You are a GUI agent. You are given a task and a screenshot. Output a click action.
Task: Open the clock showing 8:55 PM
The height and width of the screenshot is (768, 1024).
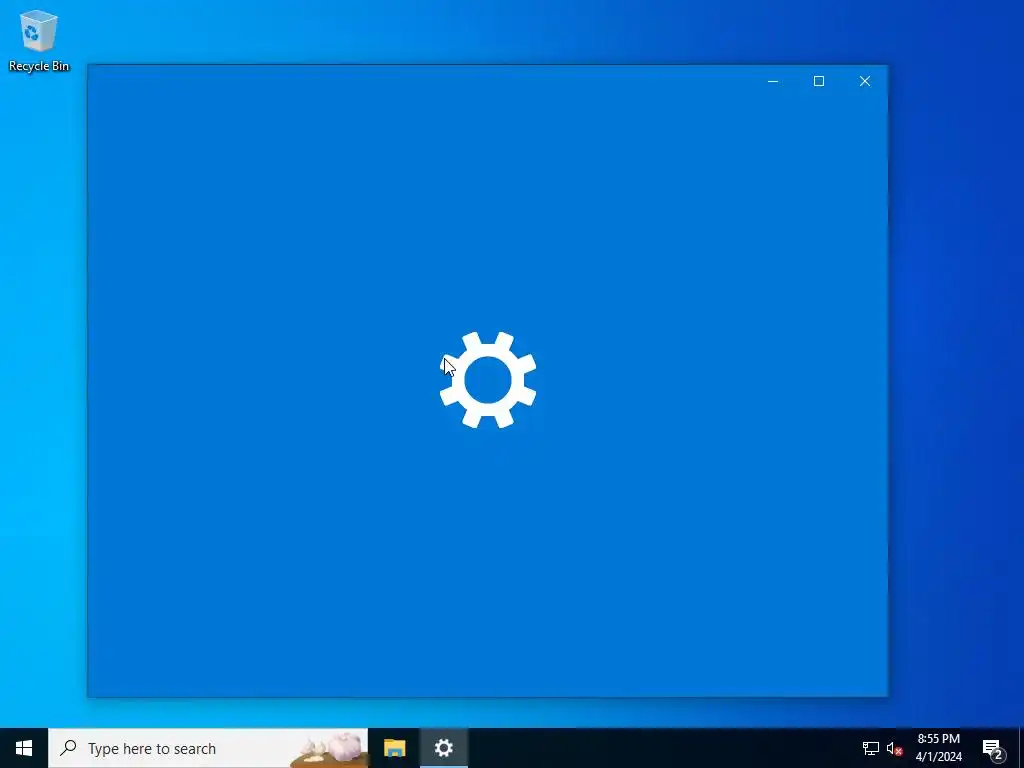coord(938,748)
